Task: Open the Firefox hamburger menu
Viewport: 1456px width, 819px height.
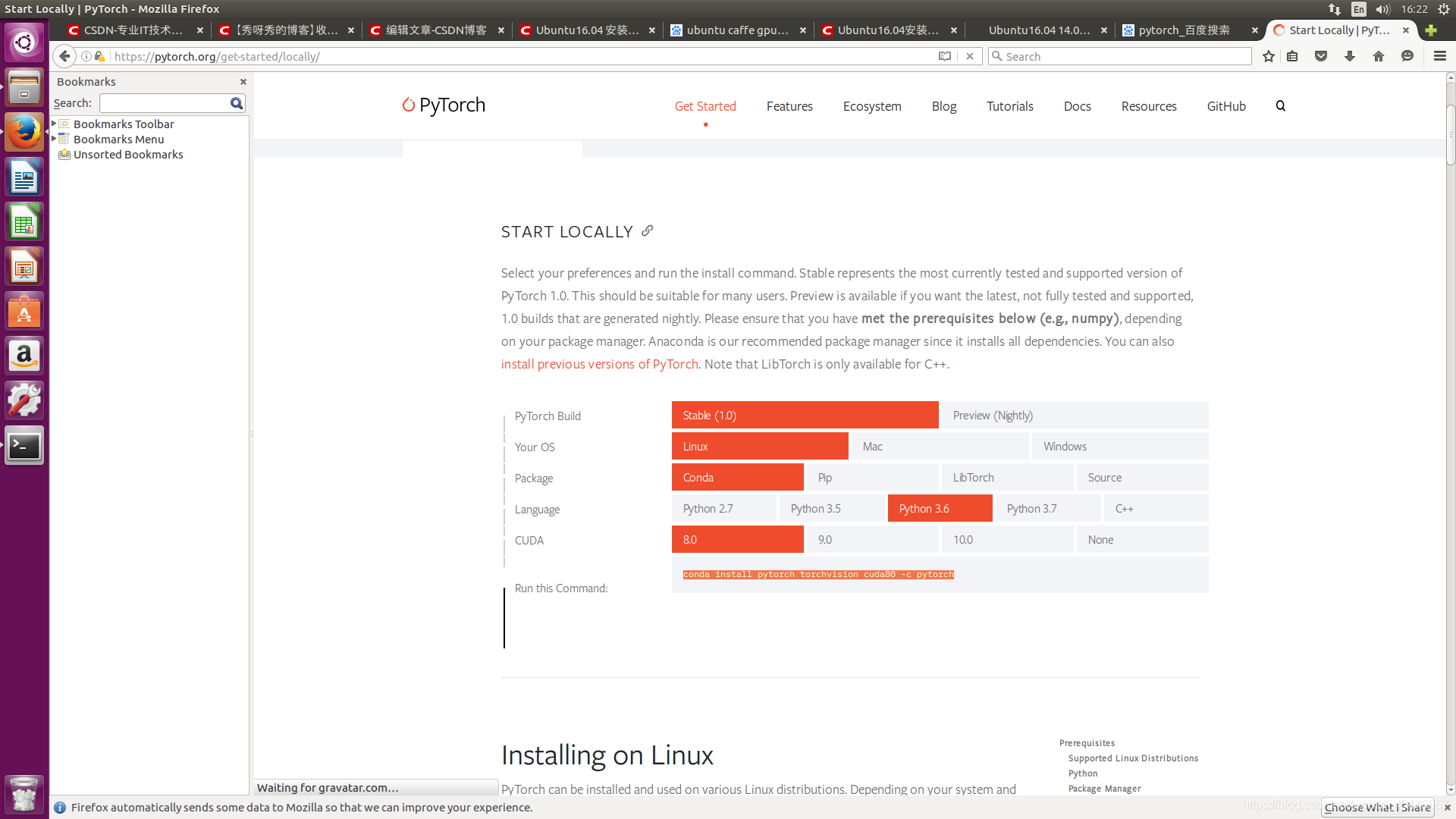Action: pos(1439,56)
